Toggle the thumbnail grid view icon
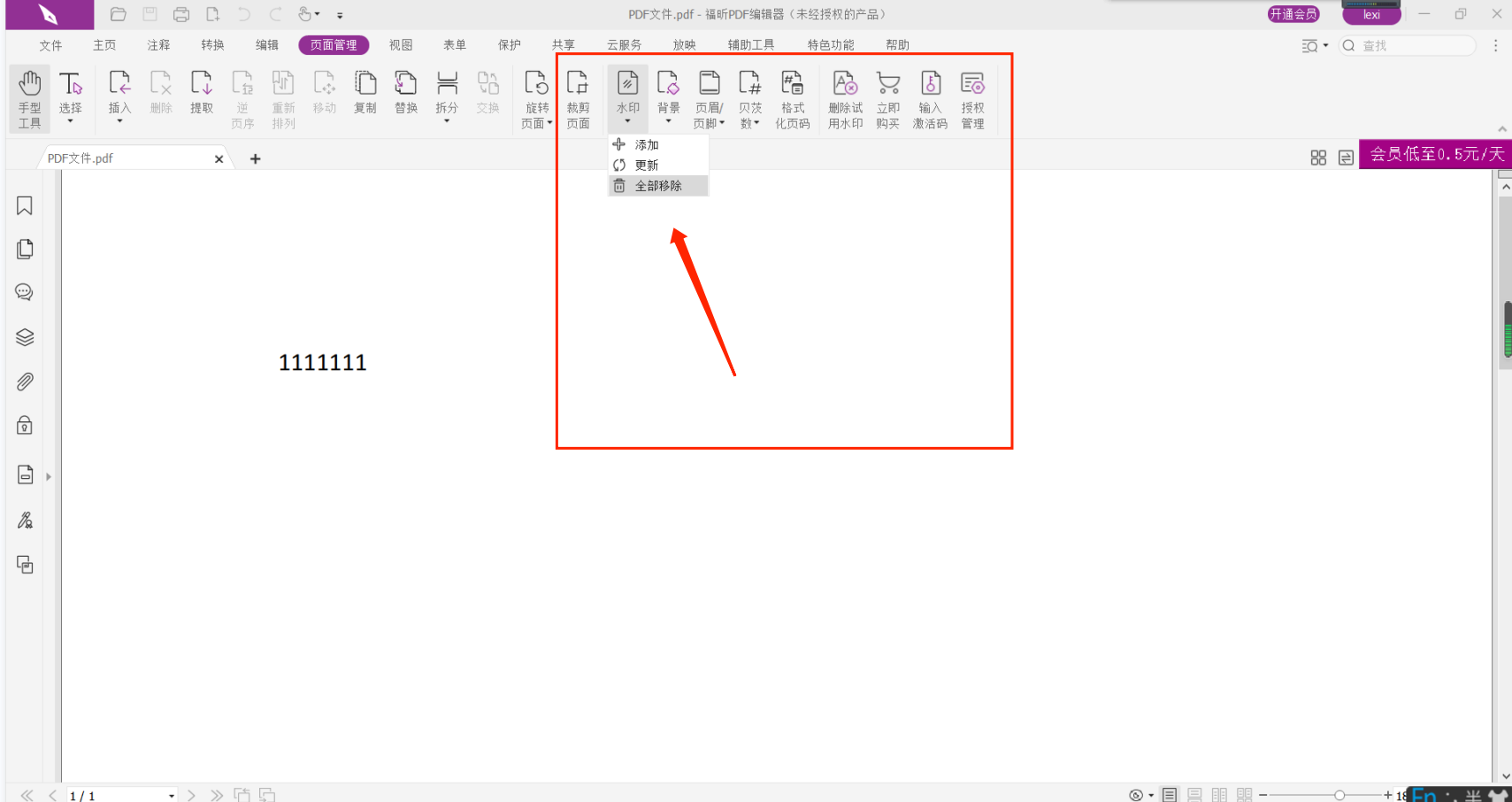Viewport: 1512px width, 802px height. (x=1318, y=158)
